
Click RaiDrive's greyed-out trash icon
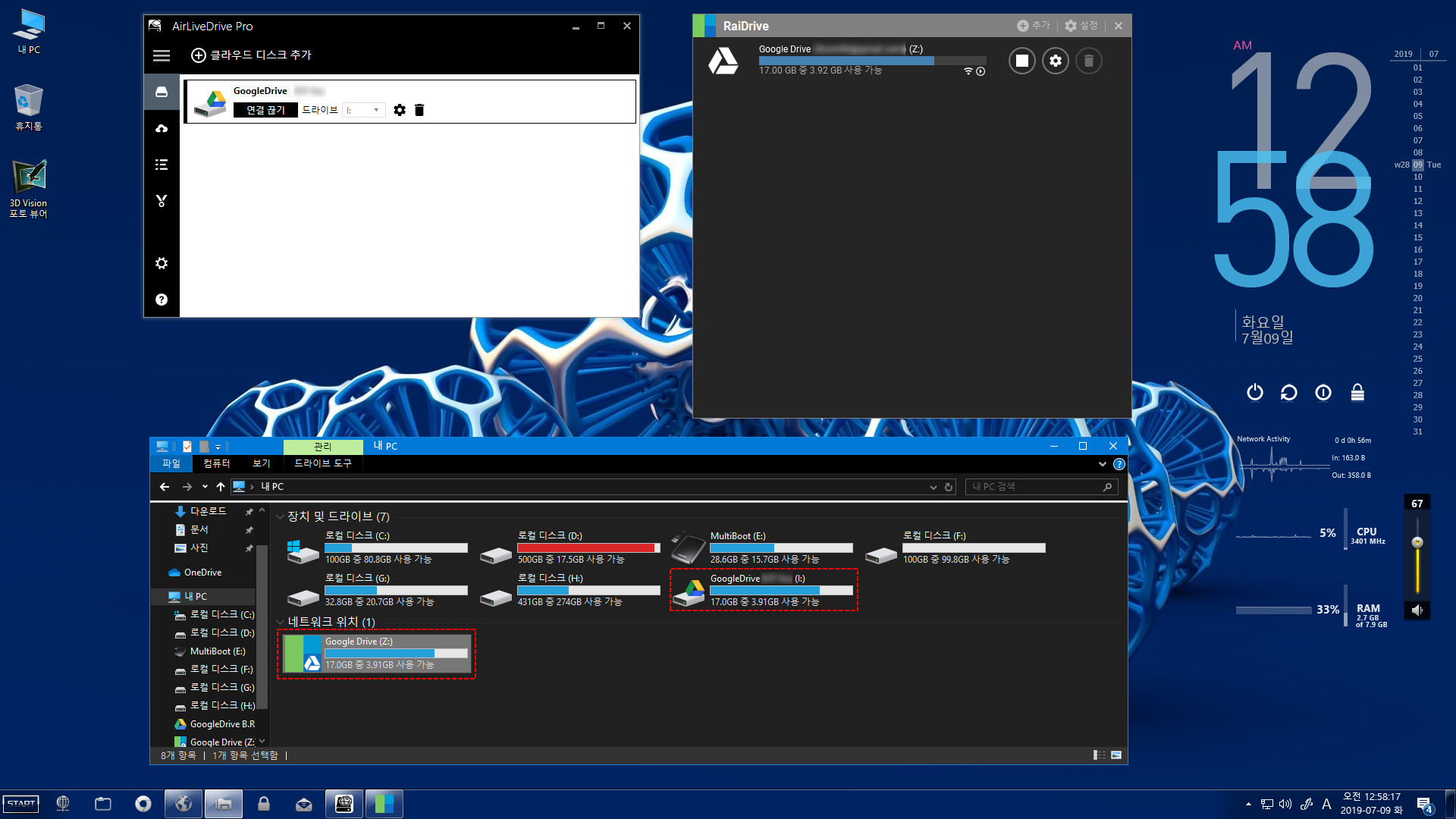coord(1089,61)
